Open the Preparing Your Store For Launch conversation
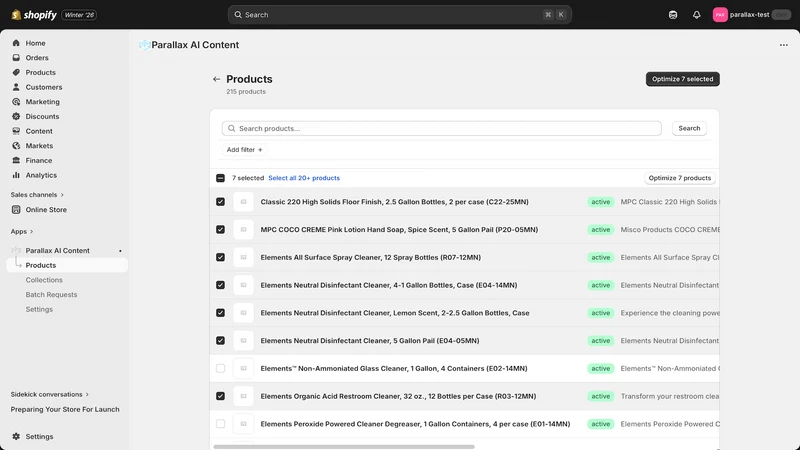 pos(65,409)
